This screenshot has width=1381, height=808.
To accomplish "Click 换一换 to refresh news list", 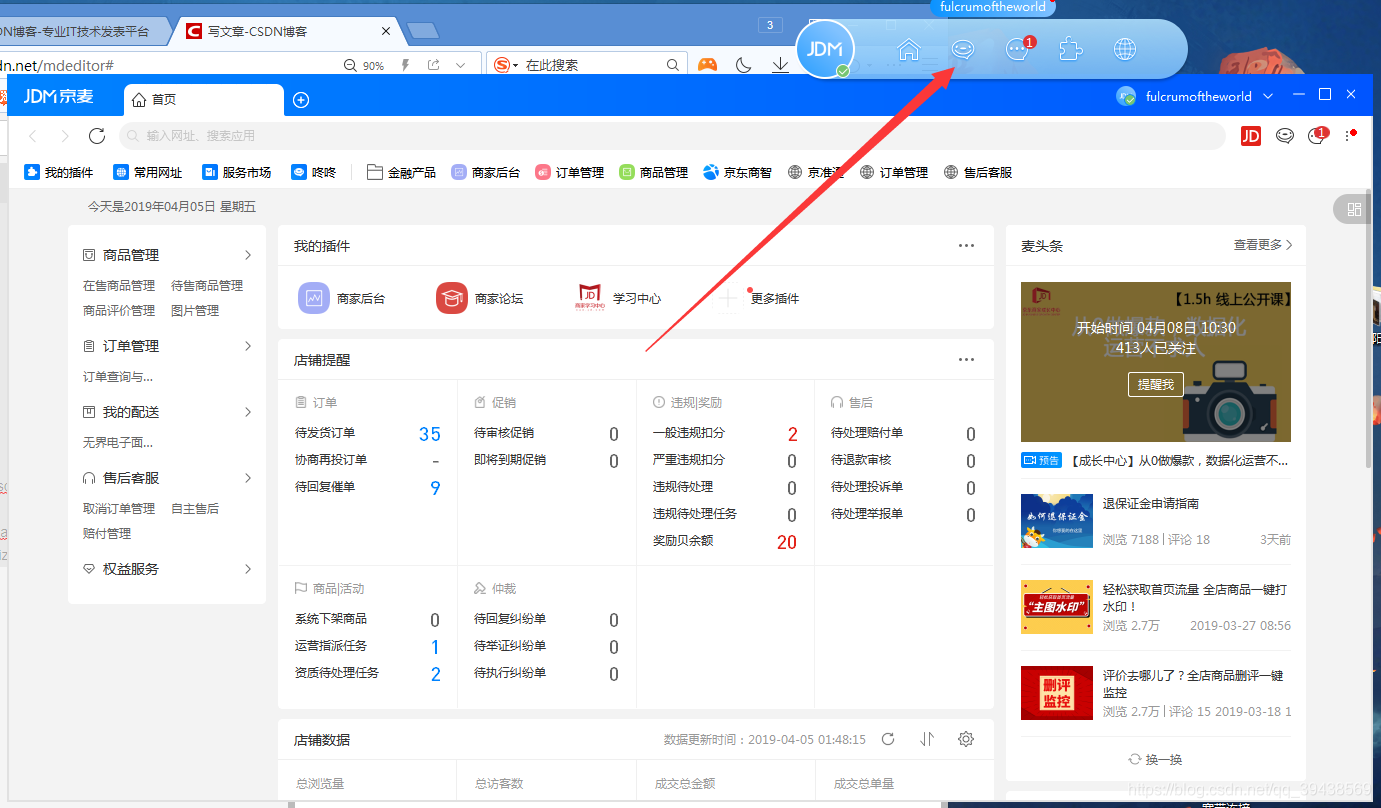I will [1155, 759].
